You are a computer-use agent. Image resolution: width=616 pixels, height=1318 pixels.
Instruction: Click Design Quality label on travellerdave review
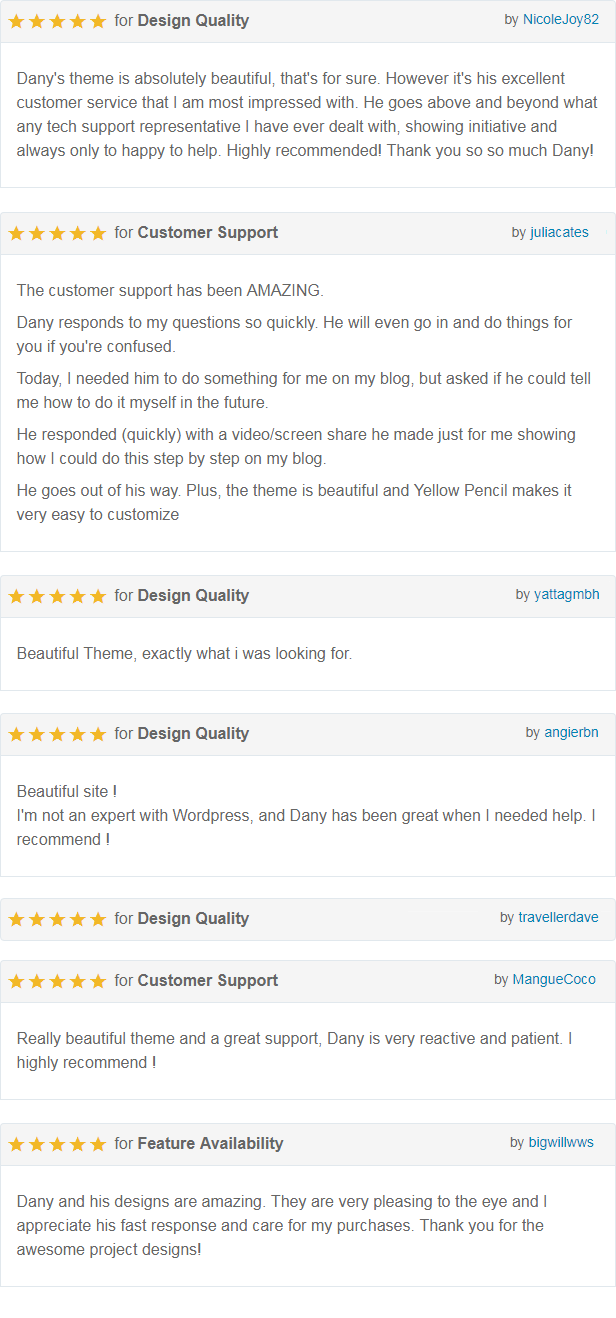tap(193, 918)
